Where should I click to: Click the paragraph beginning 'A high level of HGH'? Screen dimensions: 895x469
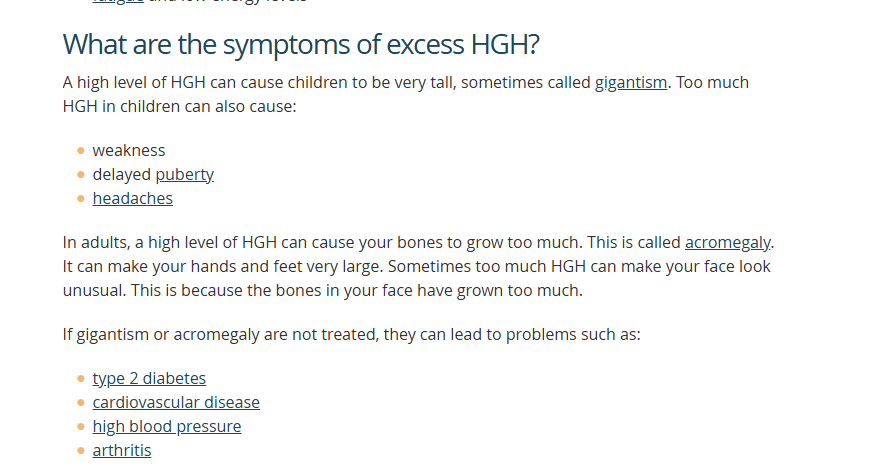(x=406, y=95)
